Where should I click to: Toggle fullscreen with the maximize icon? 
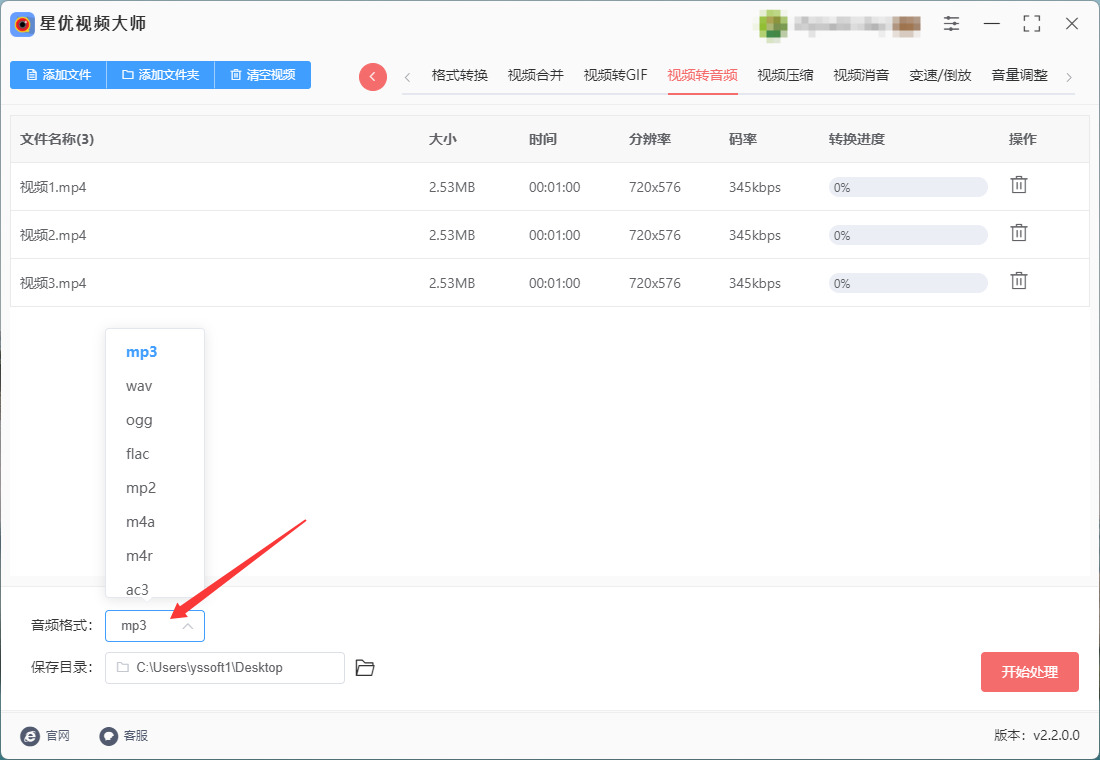[1031, 23]
